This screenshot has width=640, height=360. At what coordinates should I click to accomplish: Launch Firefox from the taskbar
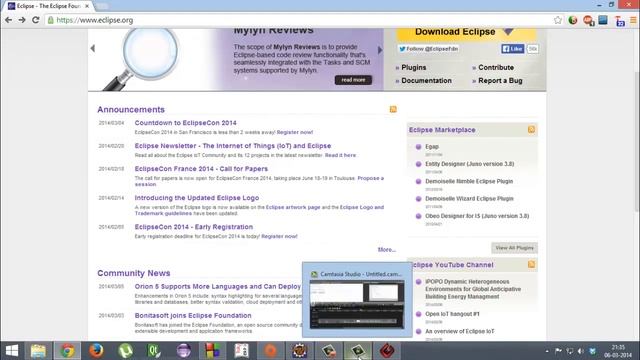[96, 351]
